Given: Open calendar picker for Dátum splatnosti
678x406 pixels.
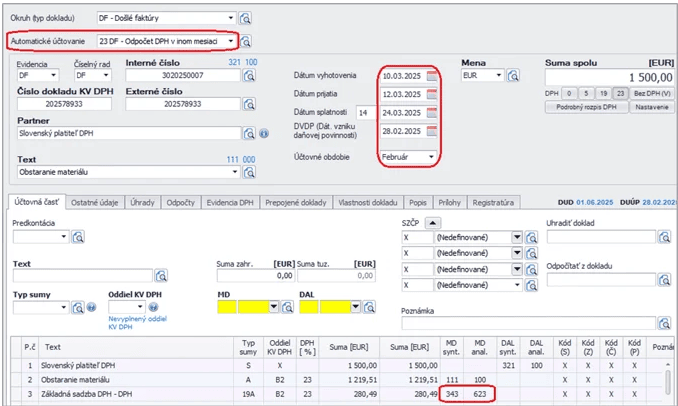Looking at the screenshot, I should pos(432,112).
